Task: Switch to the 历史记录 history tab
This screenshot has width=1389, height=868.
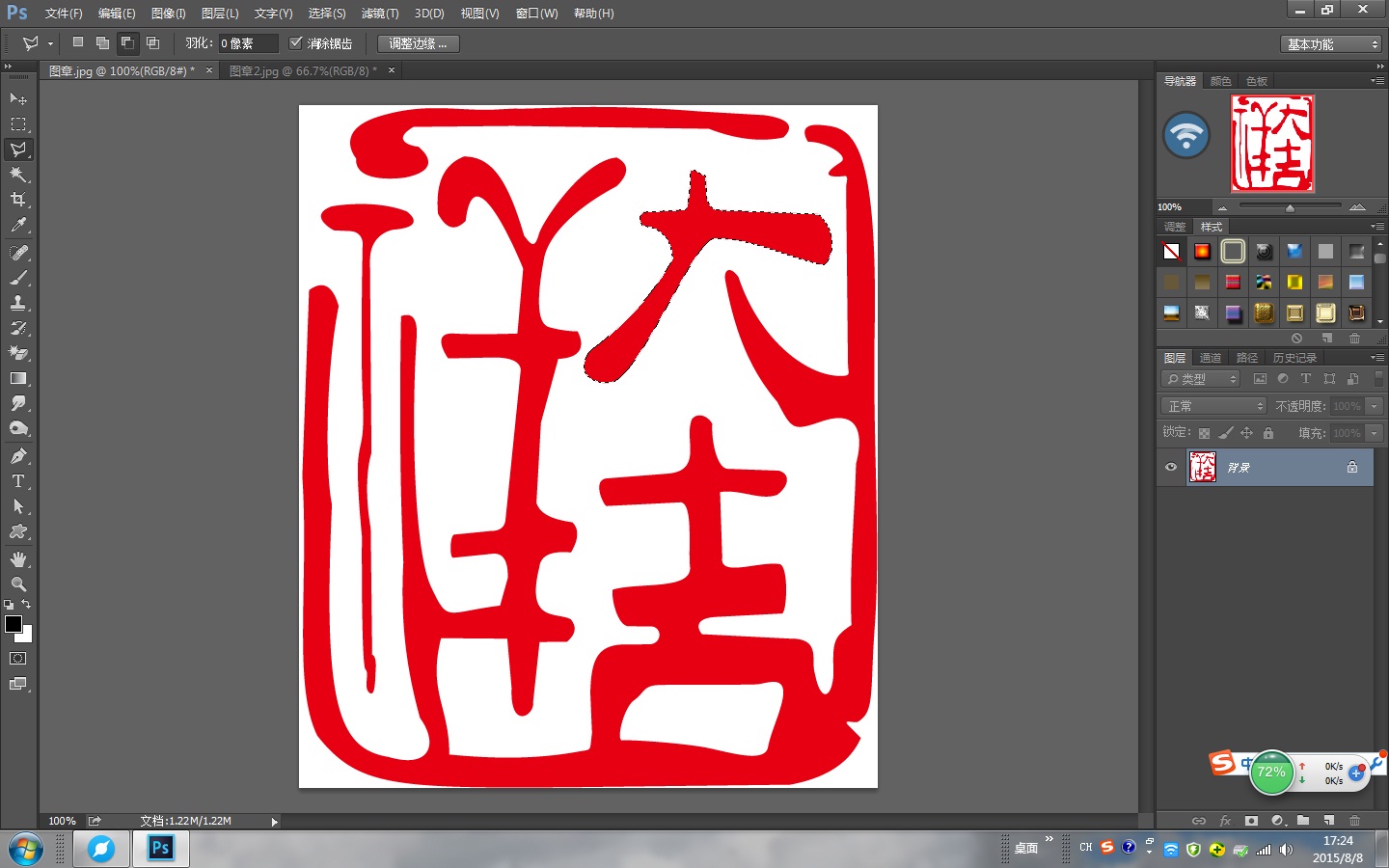Action: [x=1294, y=358]
